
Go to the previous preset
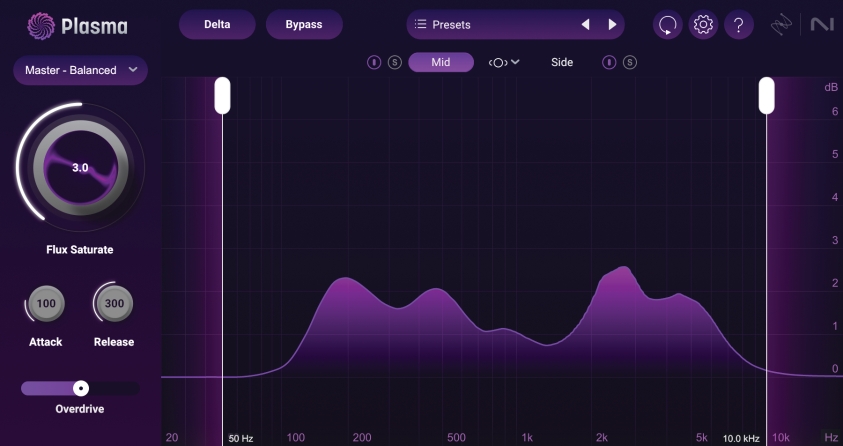(x=586, y=25)
